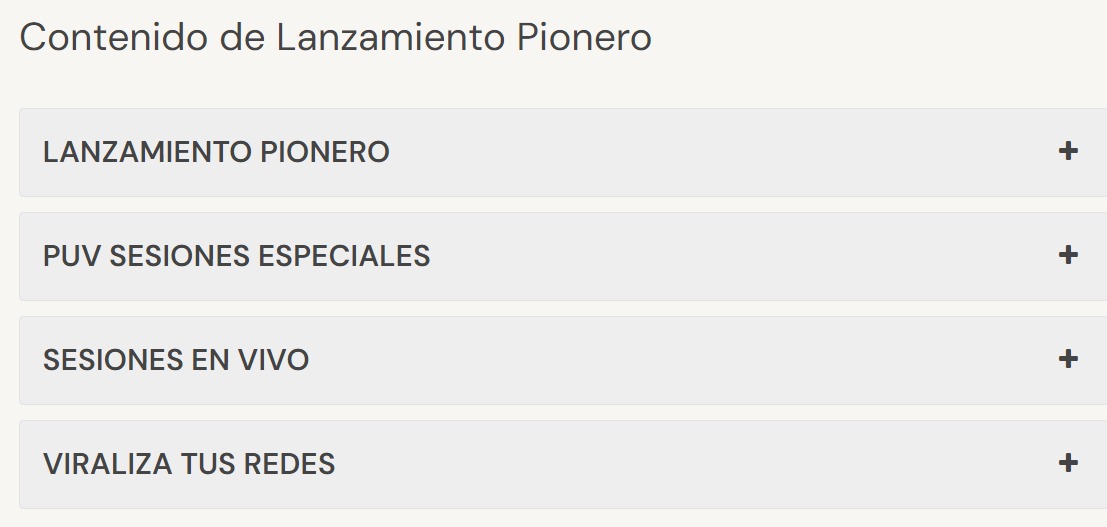Viewport: 1107px width, 527px height.
Task: Unfold the VIRALIZA TUS REDES accordion section
Action: point(560,464)
